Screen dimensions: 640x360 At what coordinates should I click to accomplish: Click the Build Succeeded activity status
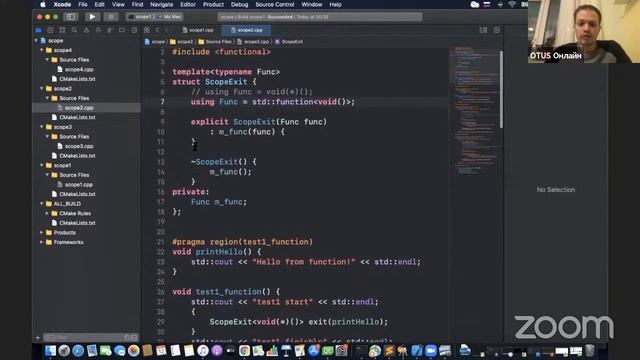point(320,17)
